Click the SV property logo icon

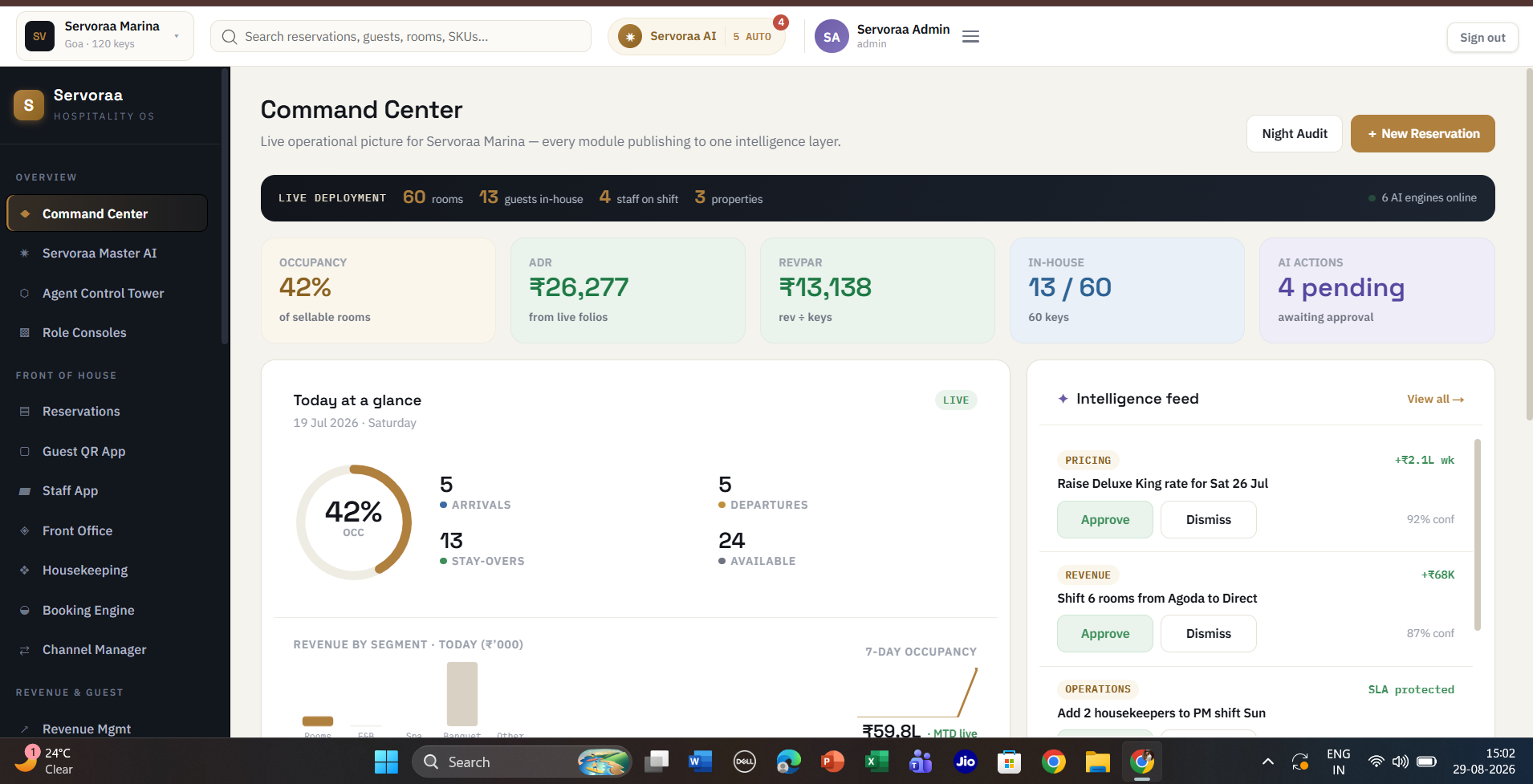tap(39, 36)
